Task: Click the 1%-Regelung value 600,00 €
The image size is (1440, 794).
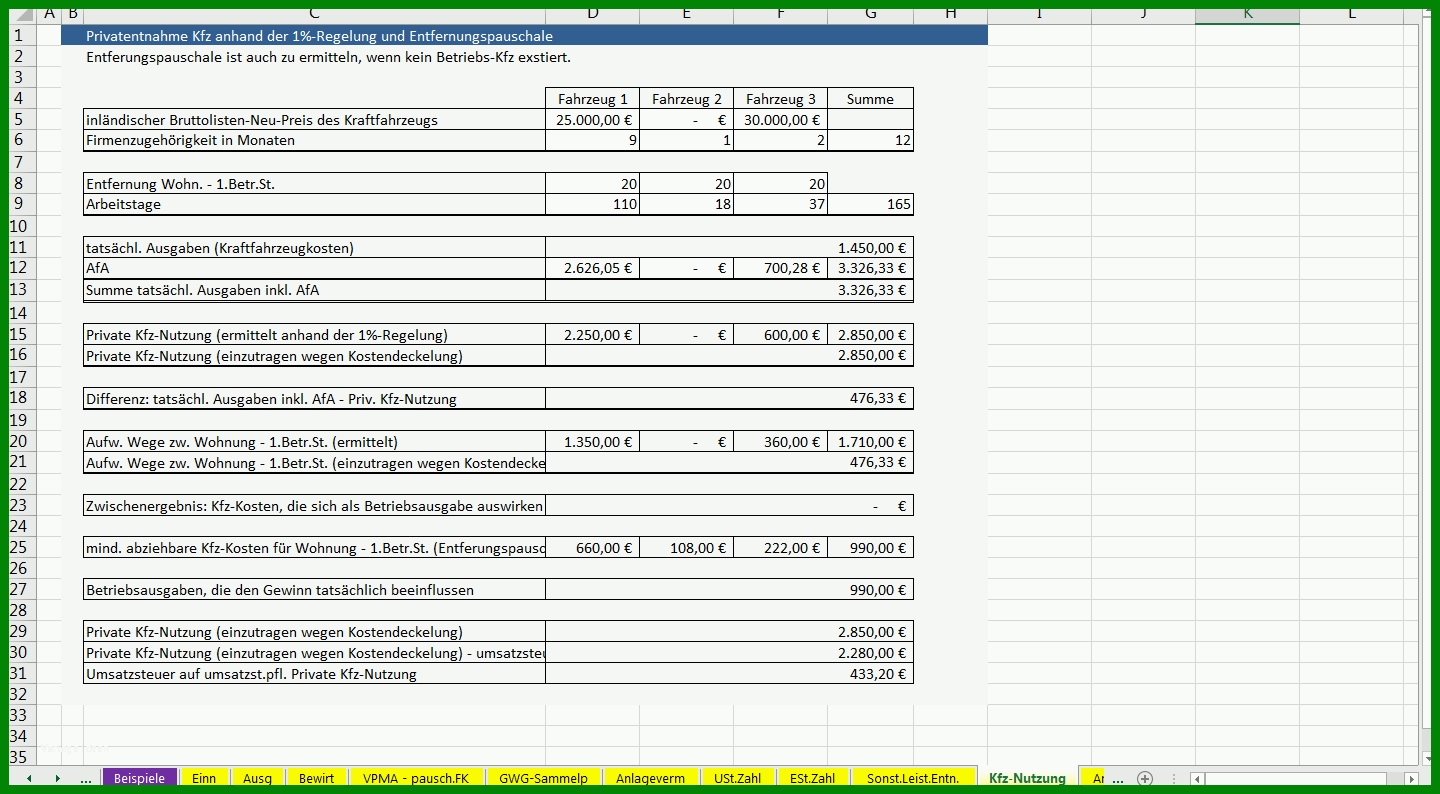Action: pos(780,335)
